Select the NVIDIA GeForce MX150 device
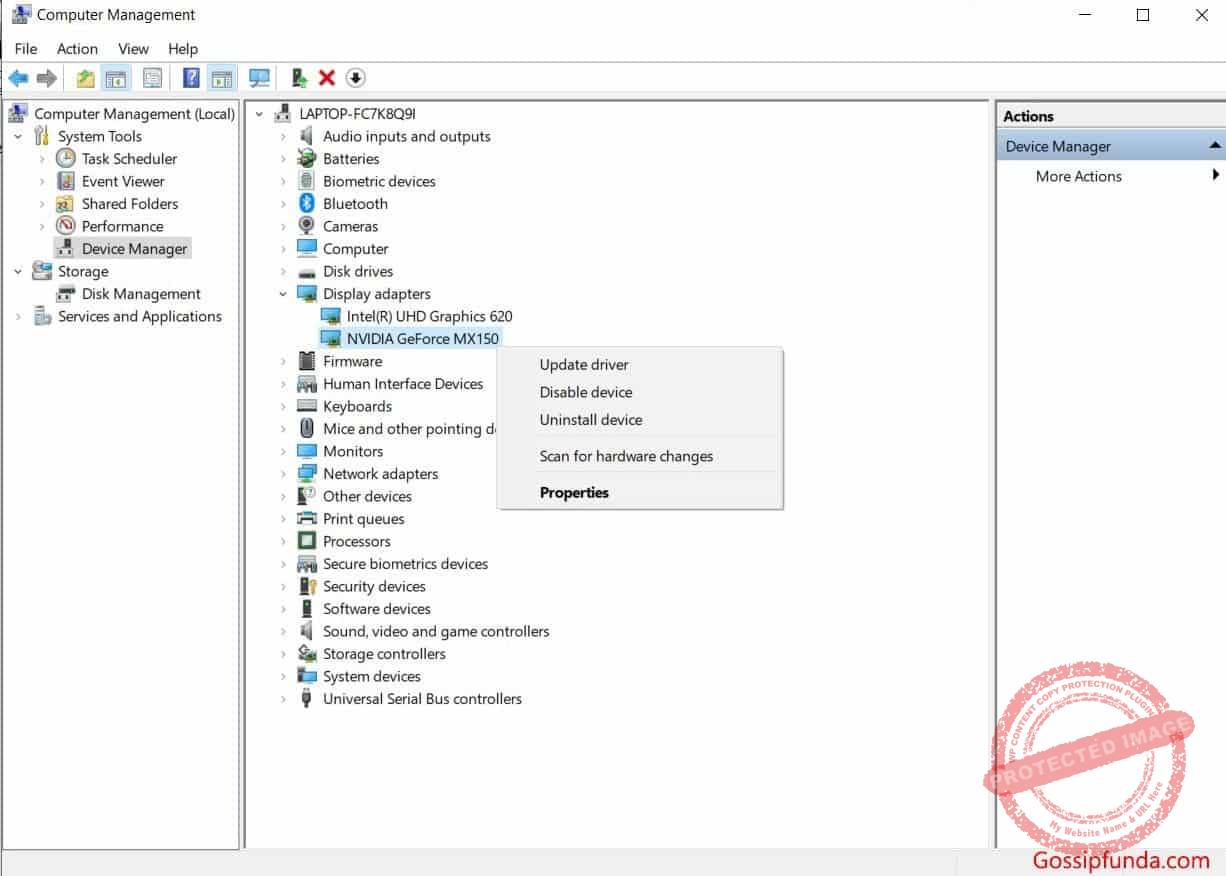 point(421,338)
